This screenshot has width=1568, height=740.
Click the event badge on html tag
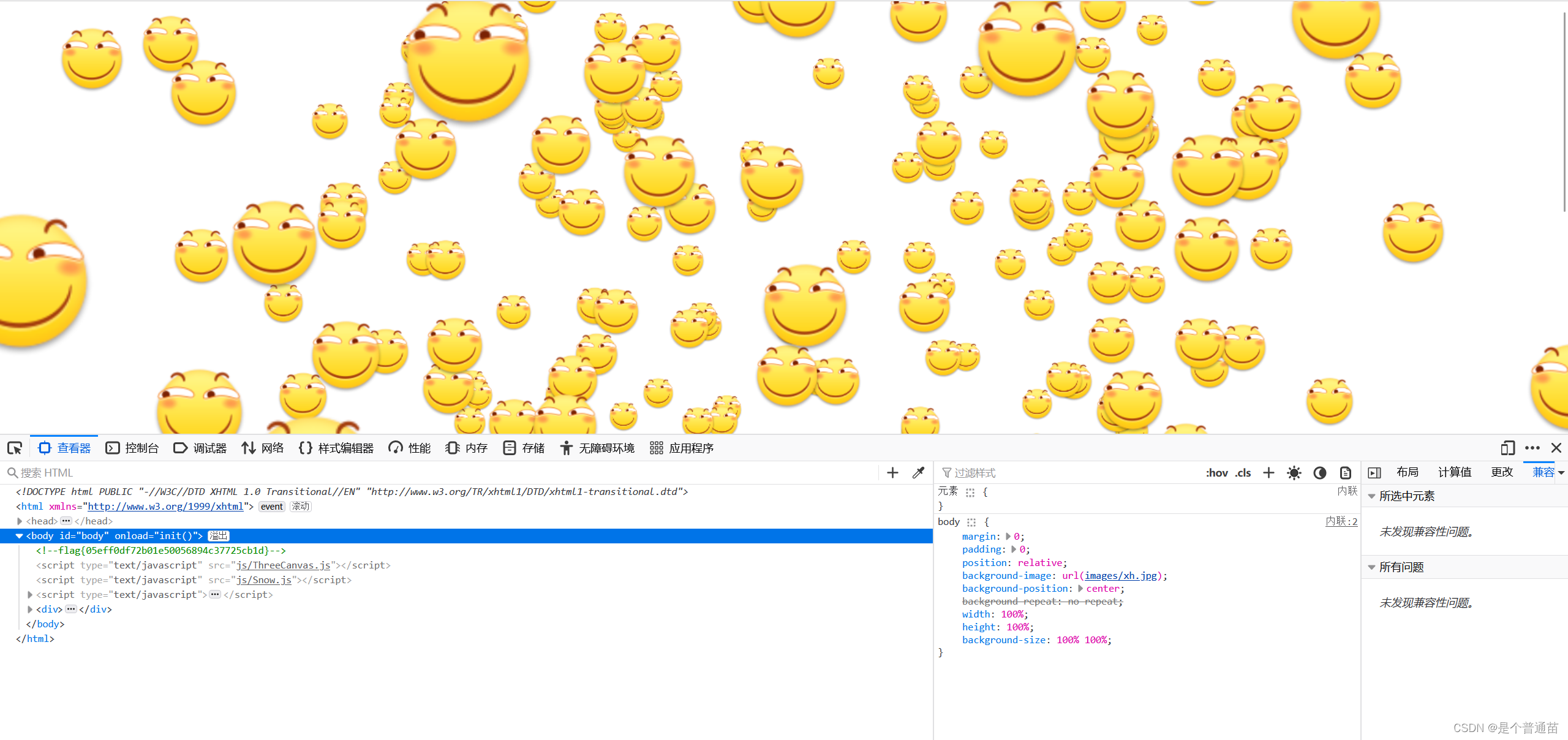click(x=271, y=506)
